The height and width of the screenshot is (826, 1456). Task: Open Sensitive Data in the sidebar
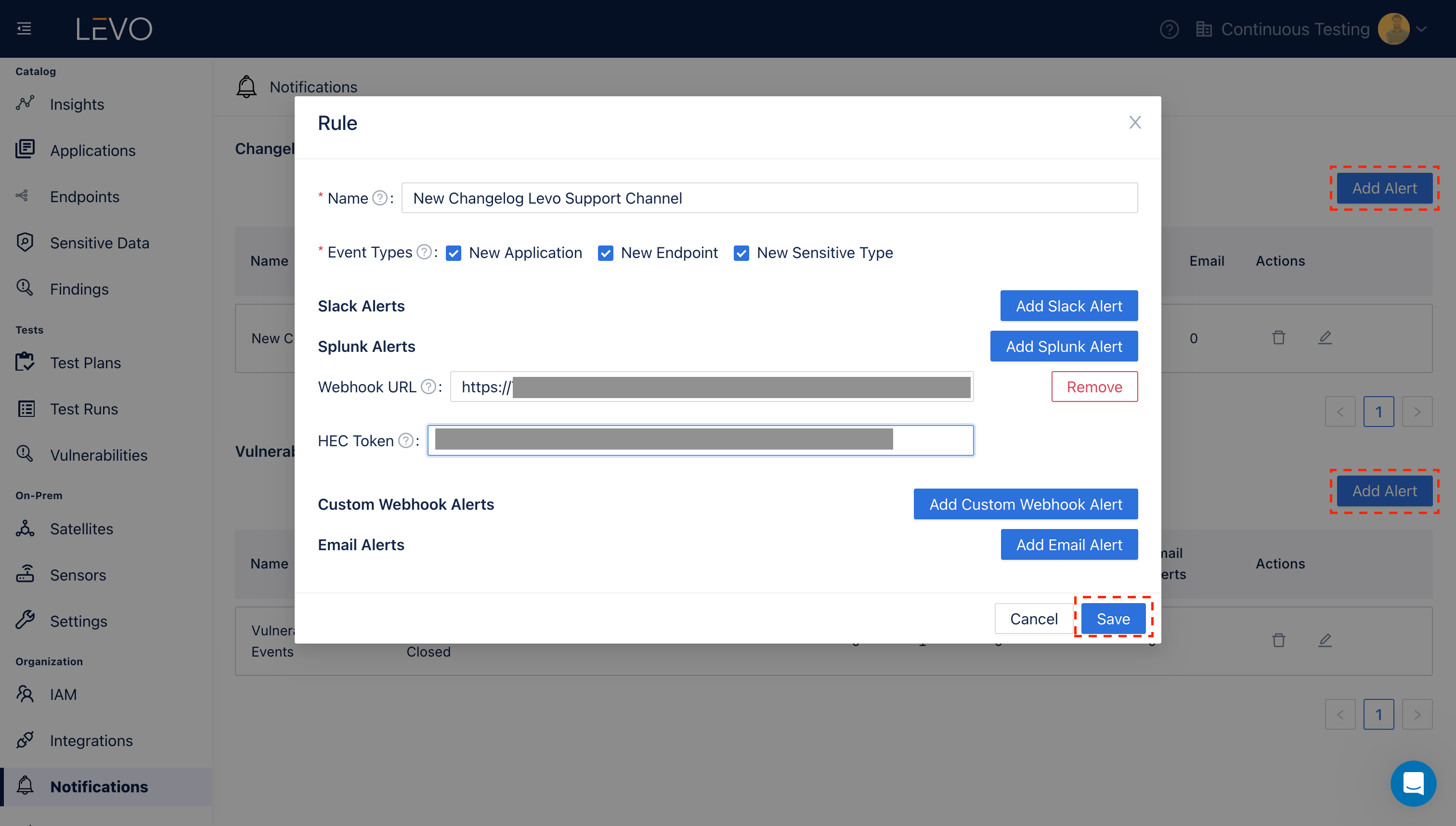click(99, 243)
